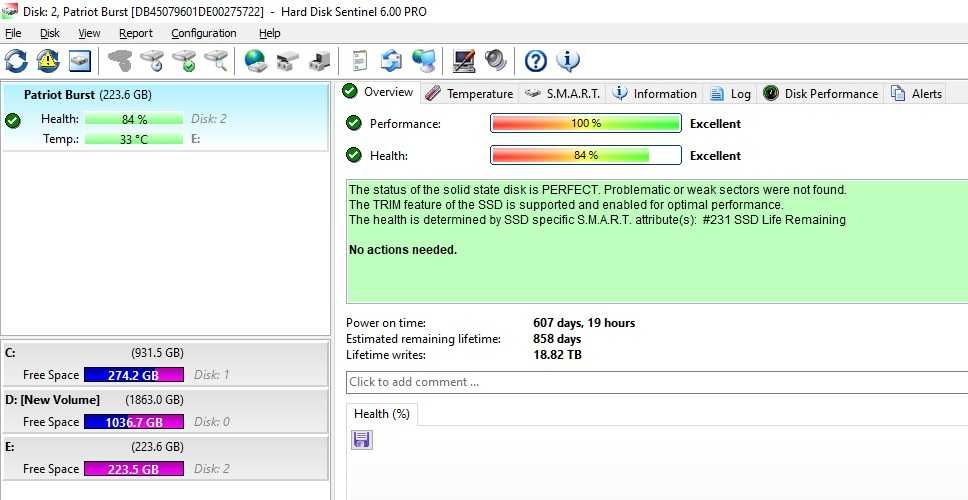This screenshot has height=500, width=968.
Task: Click the globe over disk toolbar icon
Action: [x=255, y=60]
